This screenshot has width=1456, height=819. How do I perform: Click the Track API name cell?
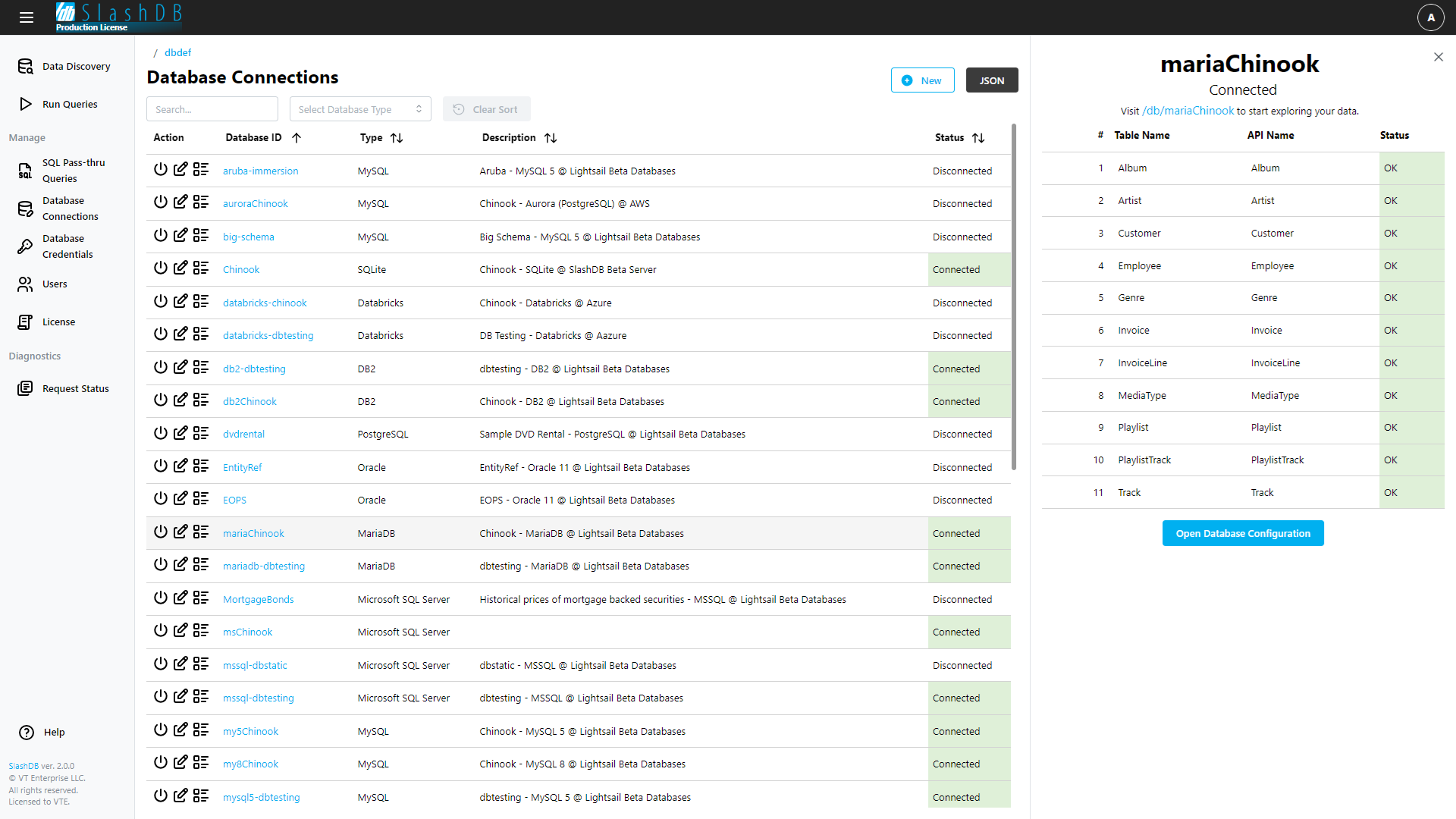click(1262, 493)
